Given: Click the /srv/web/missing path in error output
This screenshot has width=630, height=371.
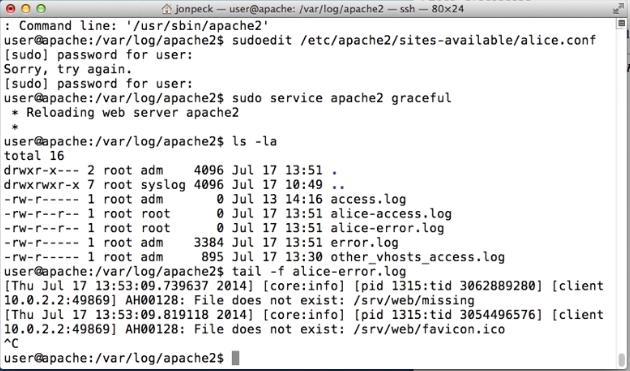Looking at the screenshot, I should coord(414,300).
